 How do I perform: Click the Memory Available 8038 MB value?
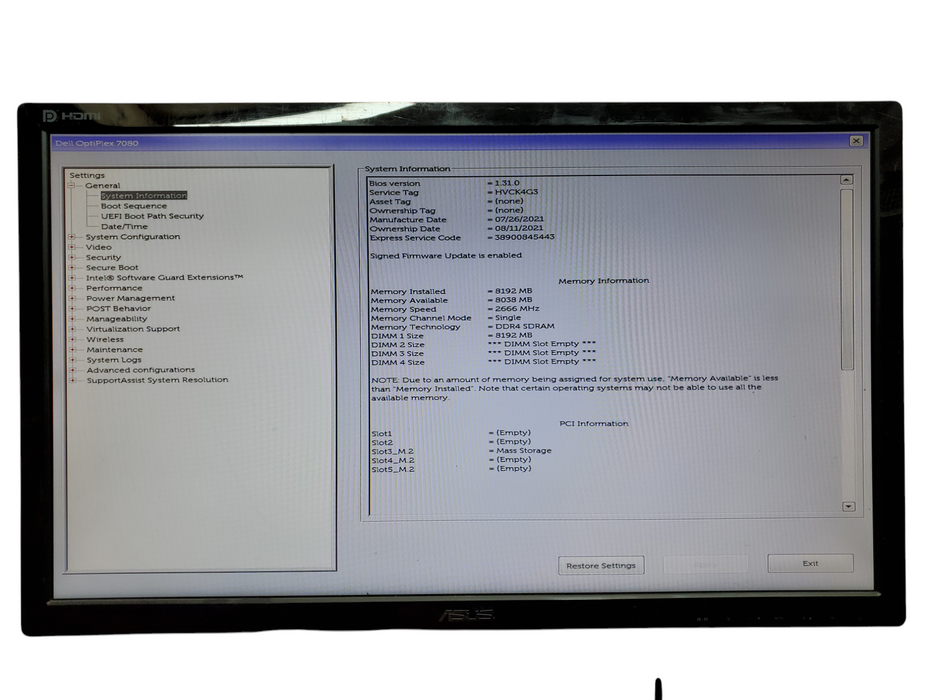(514, 300)
